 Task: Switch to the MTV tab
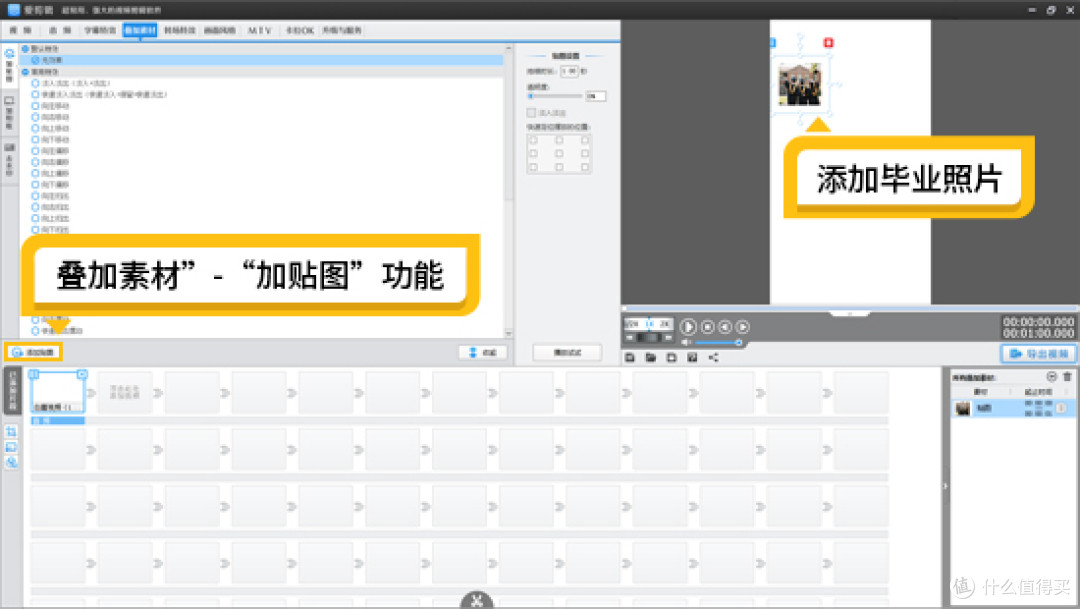point(260,30)
